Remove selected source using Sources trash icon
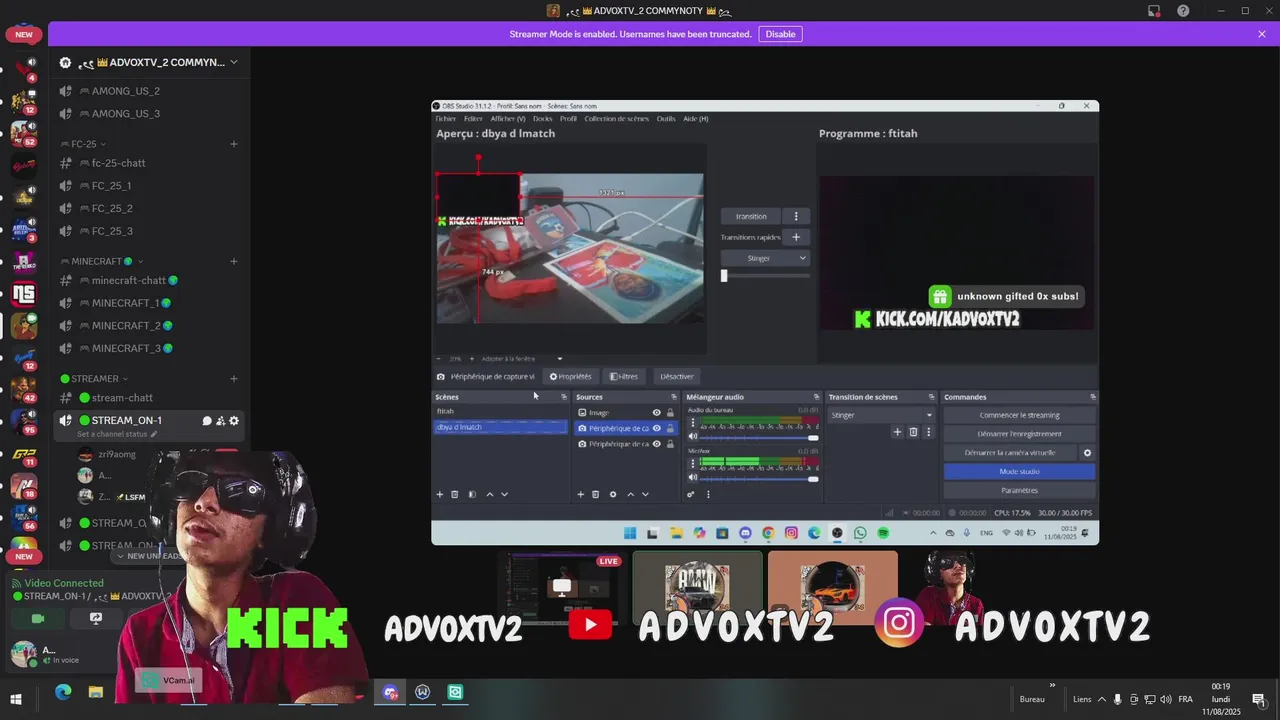Screen dimensions: 1280x720 (x=595, y=494)
